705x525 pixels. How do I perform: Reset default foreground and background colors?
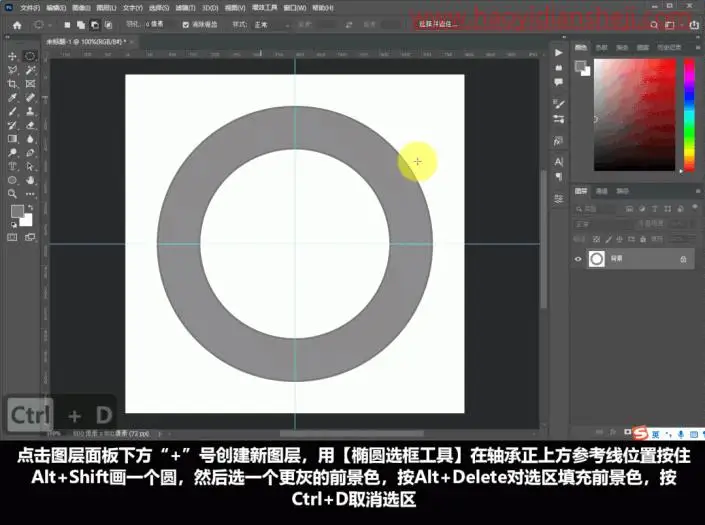pyautogui.click(x=14, y=224)
